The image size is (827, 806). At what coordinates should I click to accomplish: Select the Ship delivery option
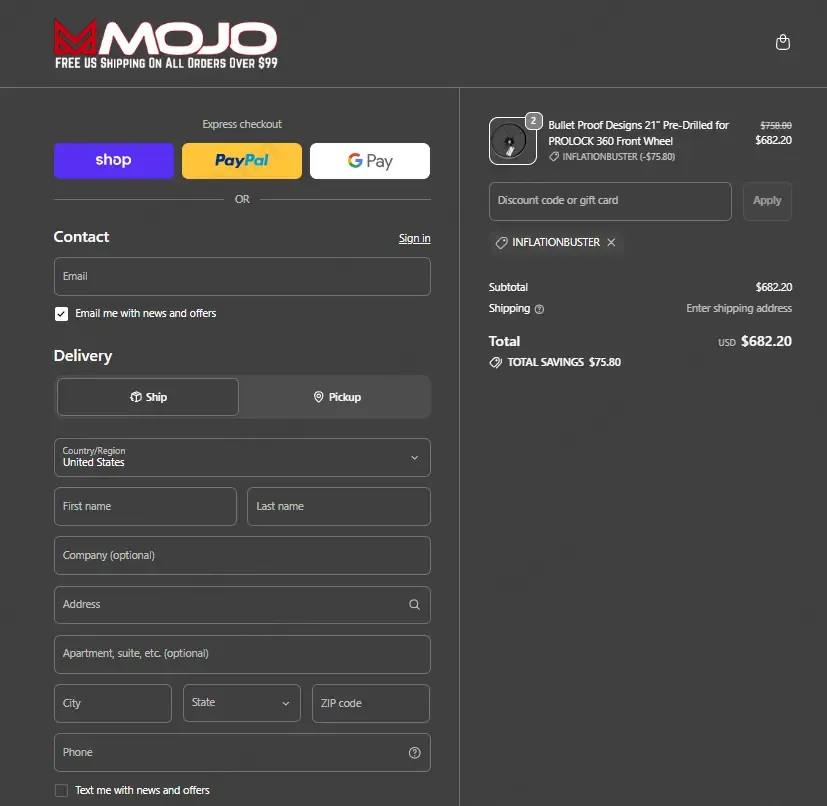point(148,397)
